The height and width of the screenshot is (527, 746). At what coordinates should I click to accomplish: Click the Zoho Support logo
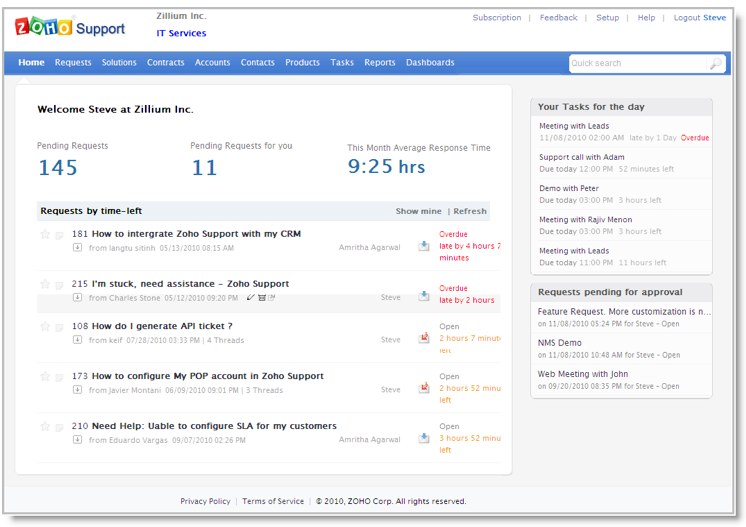(70, 27)
